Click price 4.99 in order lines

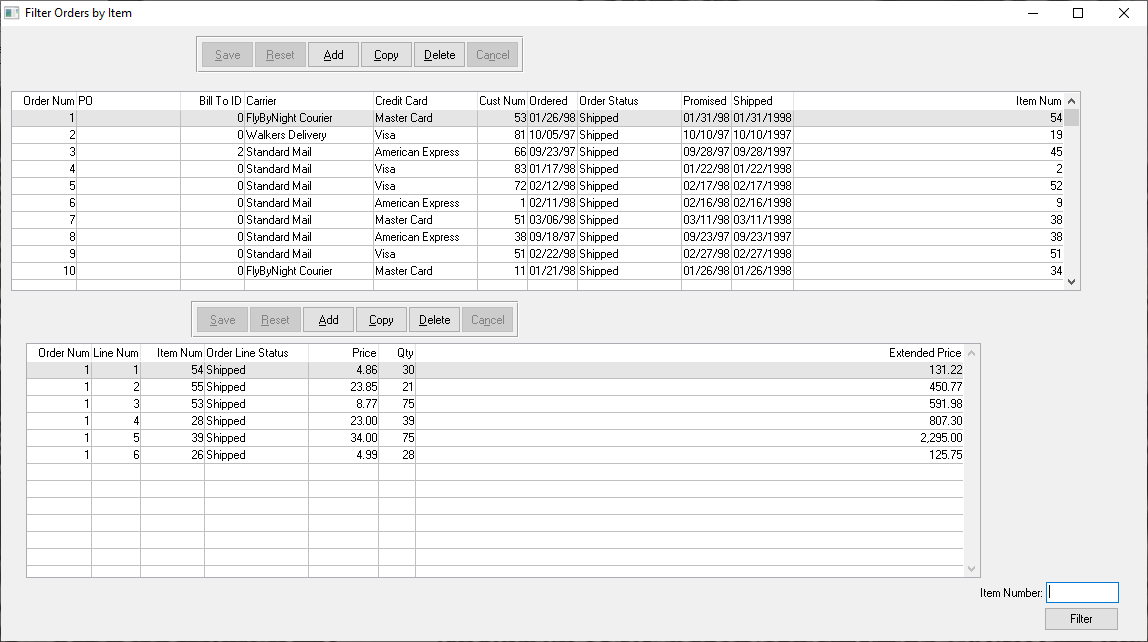(343, 455)
